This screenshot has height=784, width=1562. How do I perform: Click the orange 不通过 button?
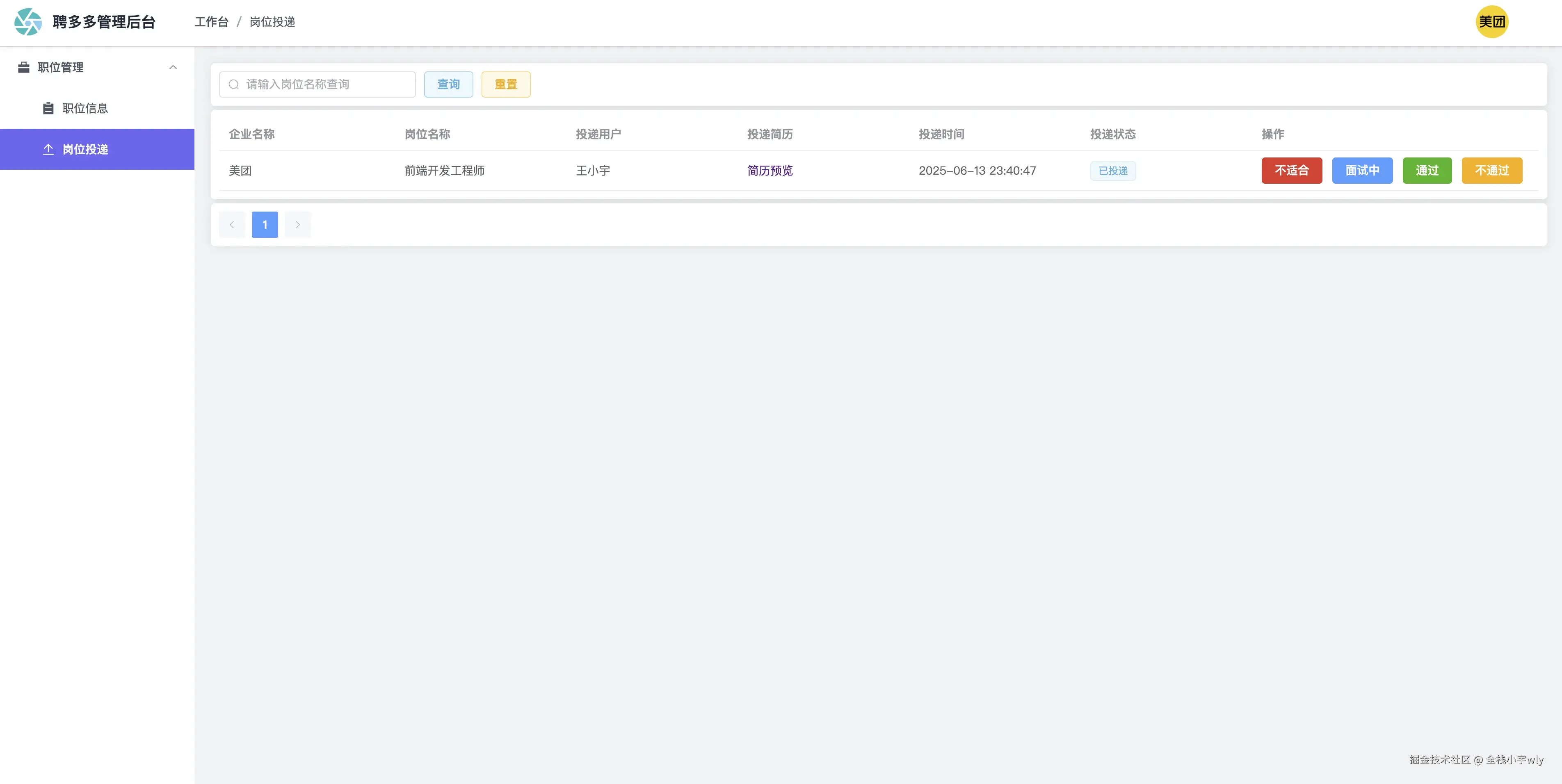[x=1492, y=171]
